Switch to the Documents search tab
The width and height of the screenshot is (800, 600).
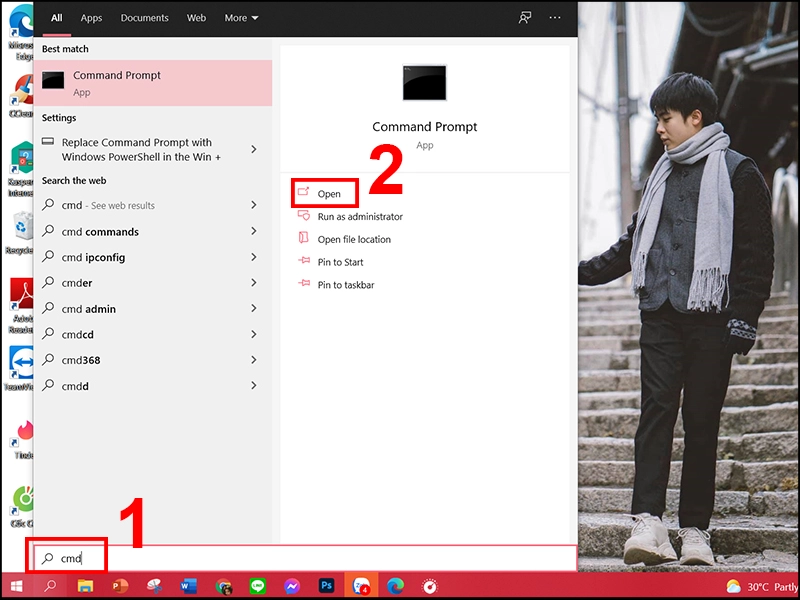click(144, 17)
